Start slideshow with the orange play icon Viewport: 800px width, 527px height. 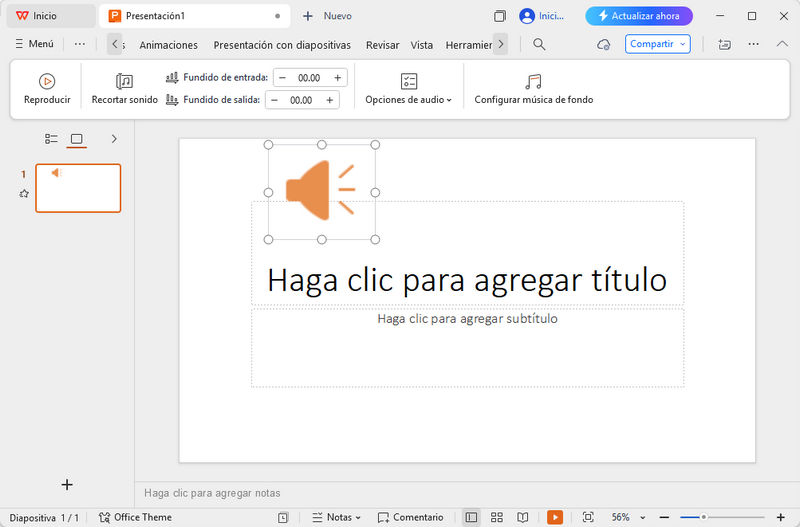tap(554, 517)
